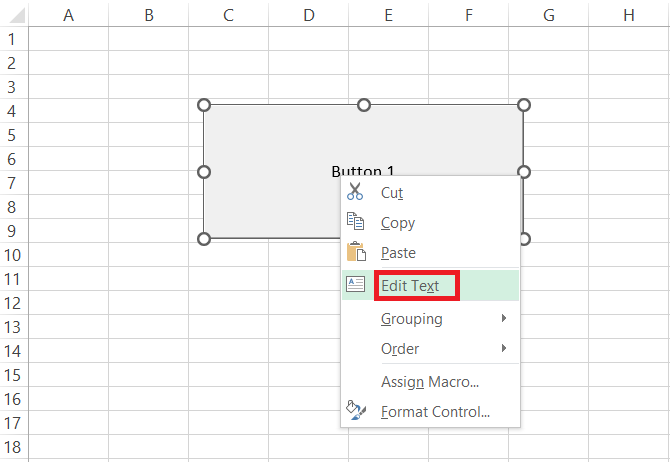Choose Cut in the context menu
Image resolution: width=670 pixels, height=462 pixels.
[392, 193]
